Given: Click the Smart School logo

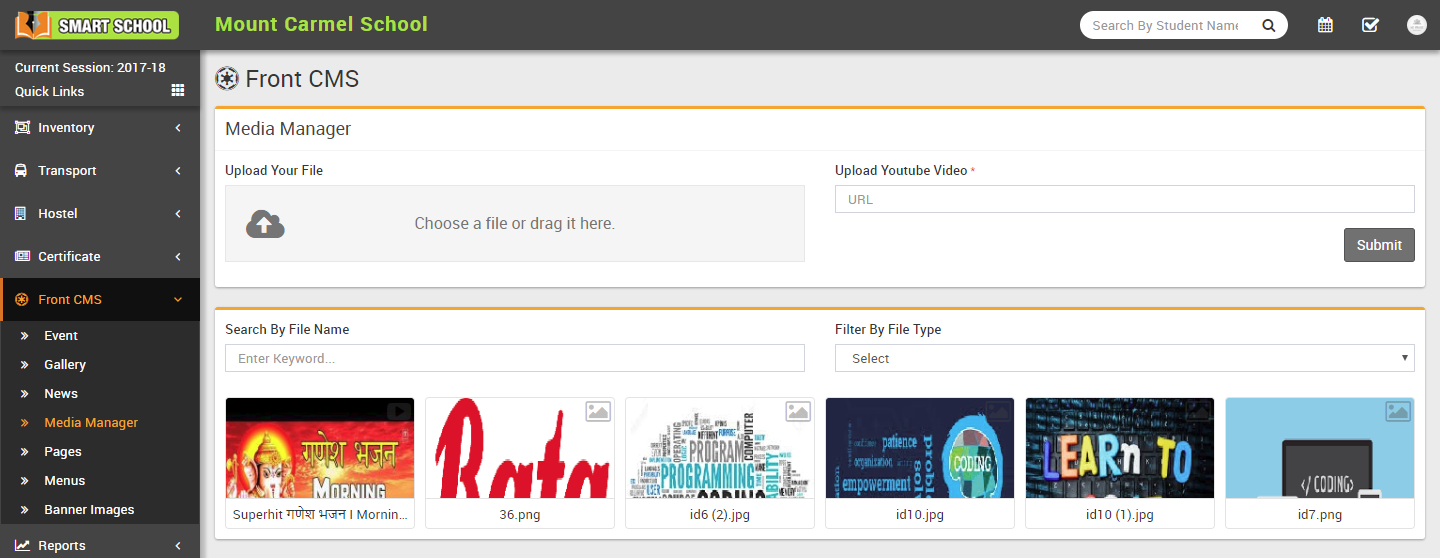Looking at the screenshot, I should click(x=97, y=25).
